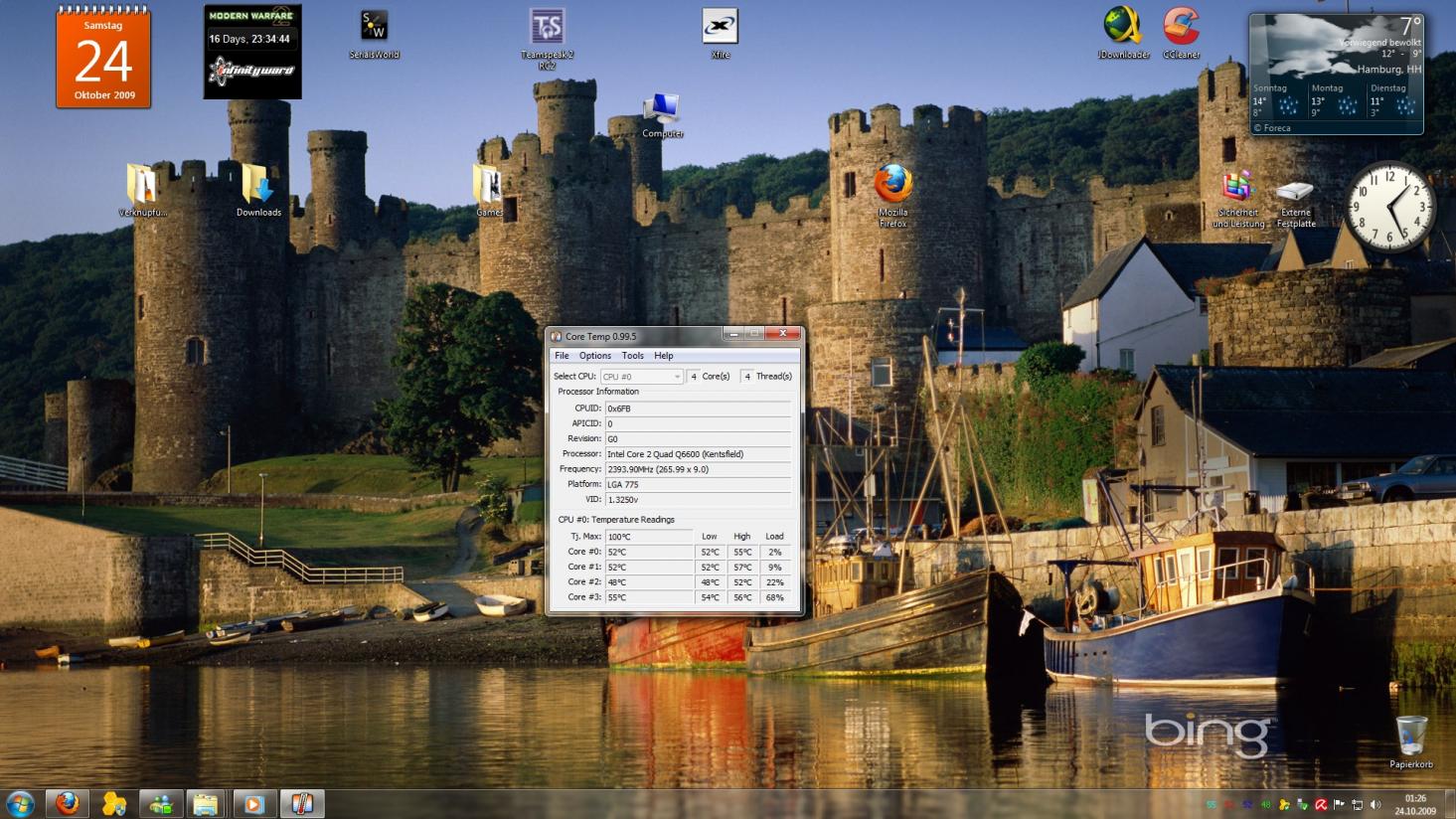Expand the Select CPU dropdown
Image resolution: width=1456 pixels, height=819 pixels.
click(x=641, y=377)
